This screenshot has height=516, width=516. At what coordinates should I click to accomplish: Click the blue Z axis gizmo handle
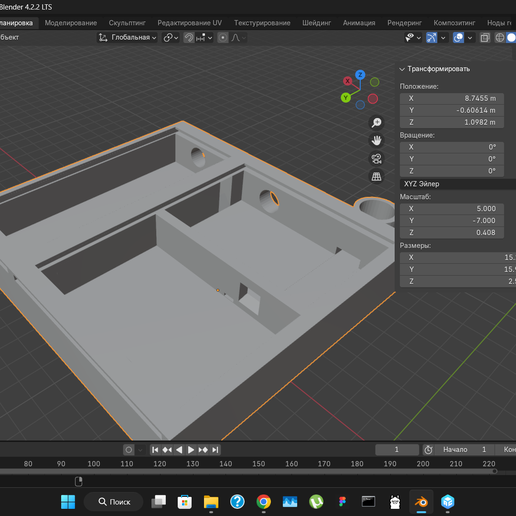(x=360, y=75)
